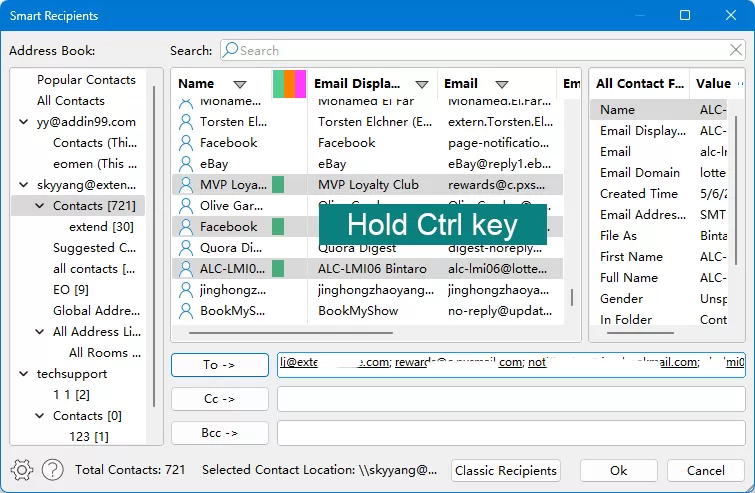755x493 pixels.
Task: Collapse the skyyang@exten... account node
Action: pos(23,185)
